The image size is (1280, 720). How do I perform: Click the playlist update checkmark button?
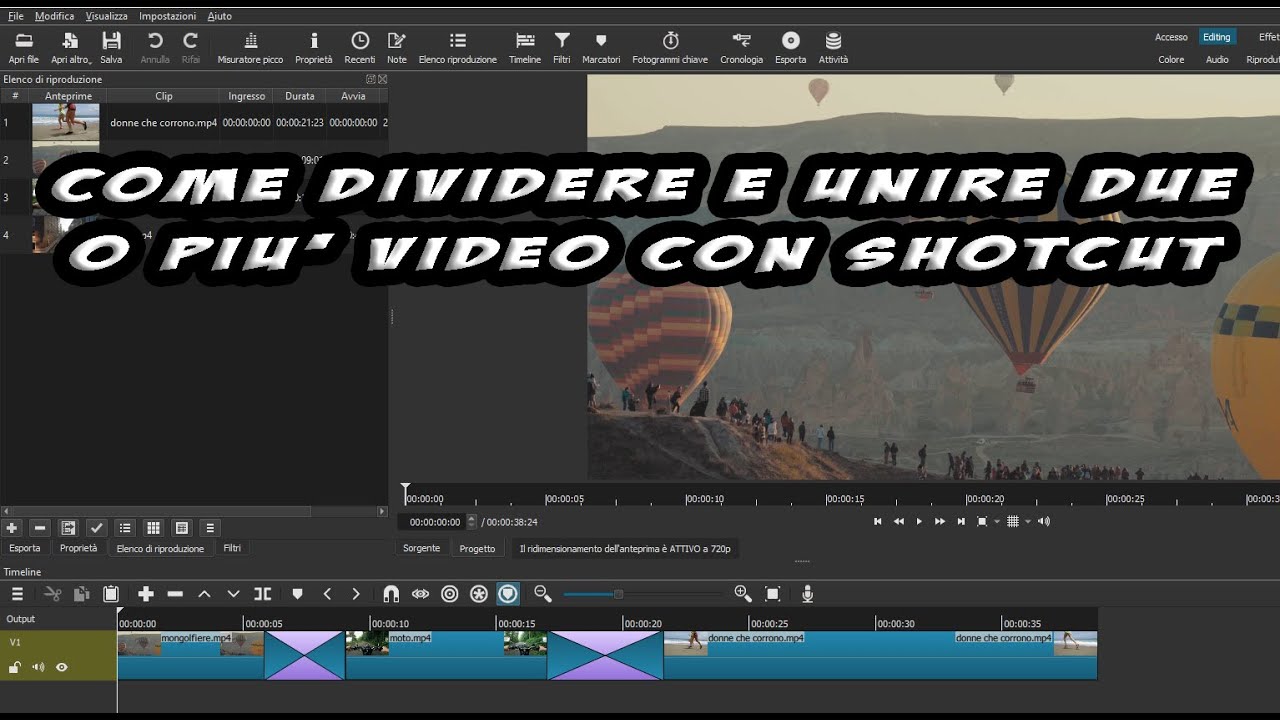[x=96, y=528]
